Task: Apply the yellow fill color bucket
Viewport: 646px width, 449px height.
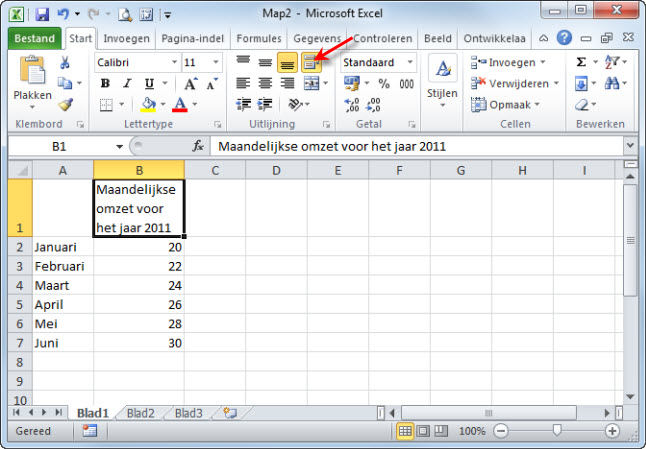Action: [x=148, y=105]
